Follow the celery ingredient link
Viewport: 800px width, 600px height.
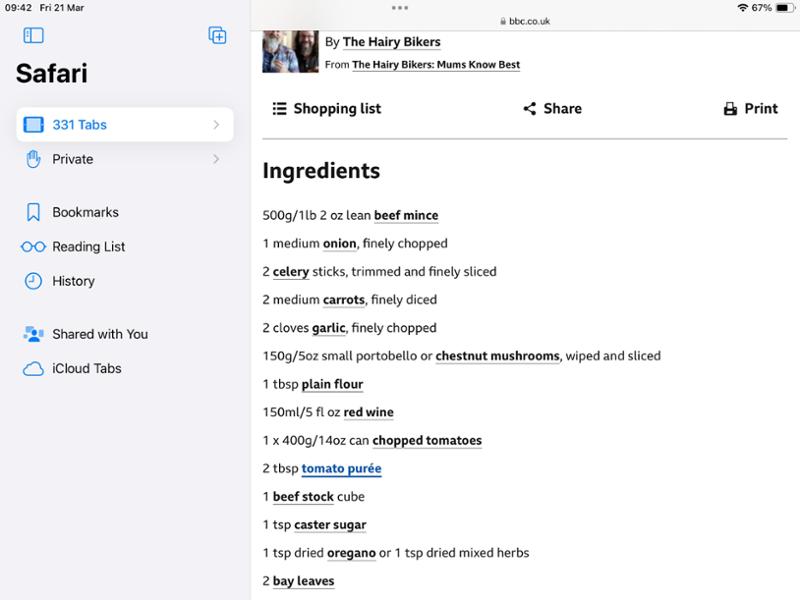[291, 272]
